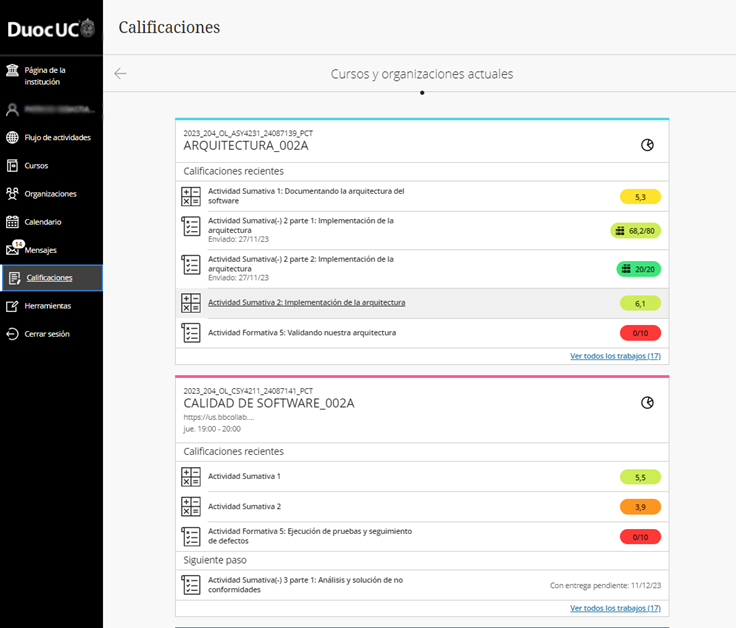This screenshot has width=736, height=628.
Task: Click the Calificaciones gradebook icon
Action: tap(15, 278)
